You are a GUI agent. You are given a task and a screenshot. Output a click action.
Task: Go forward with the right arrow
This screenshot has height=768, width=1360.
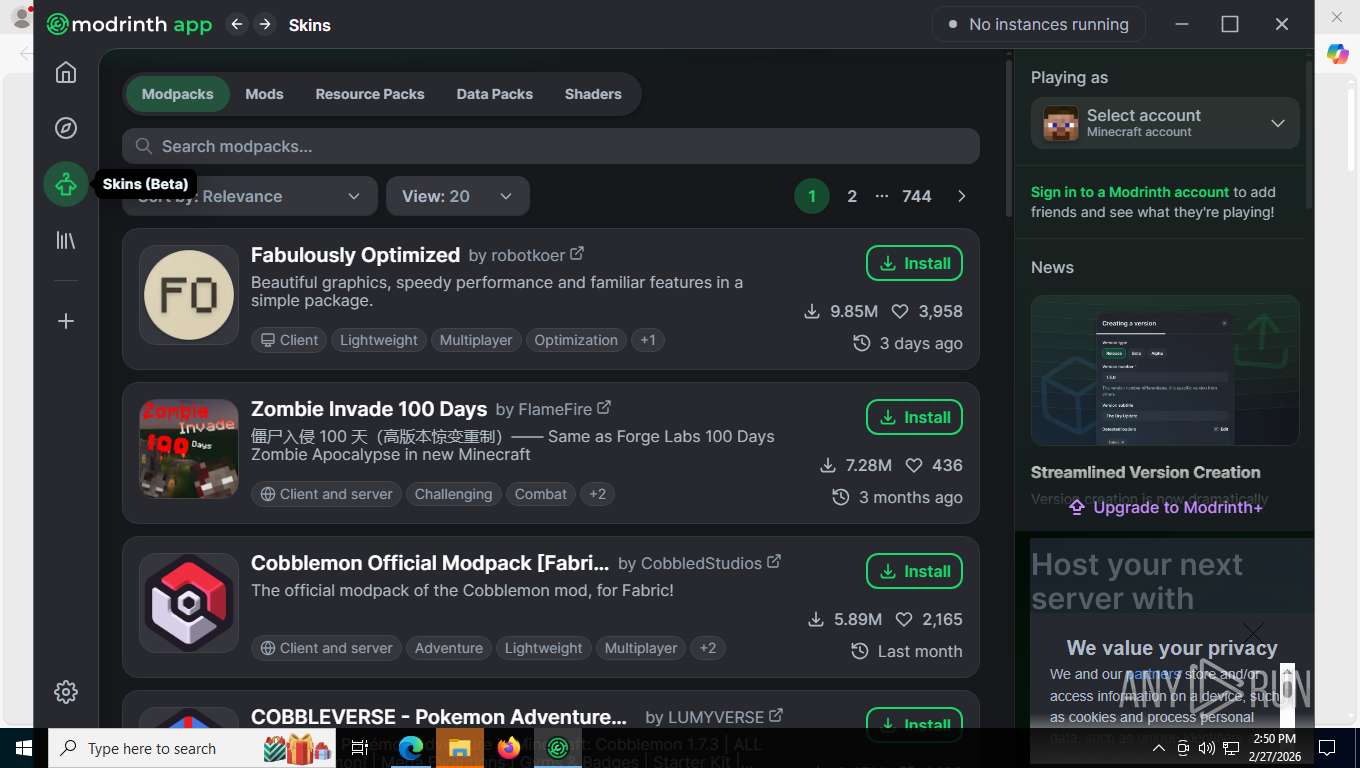(x=265, y=24)
